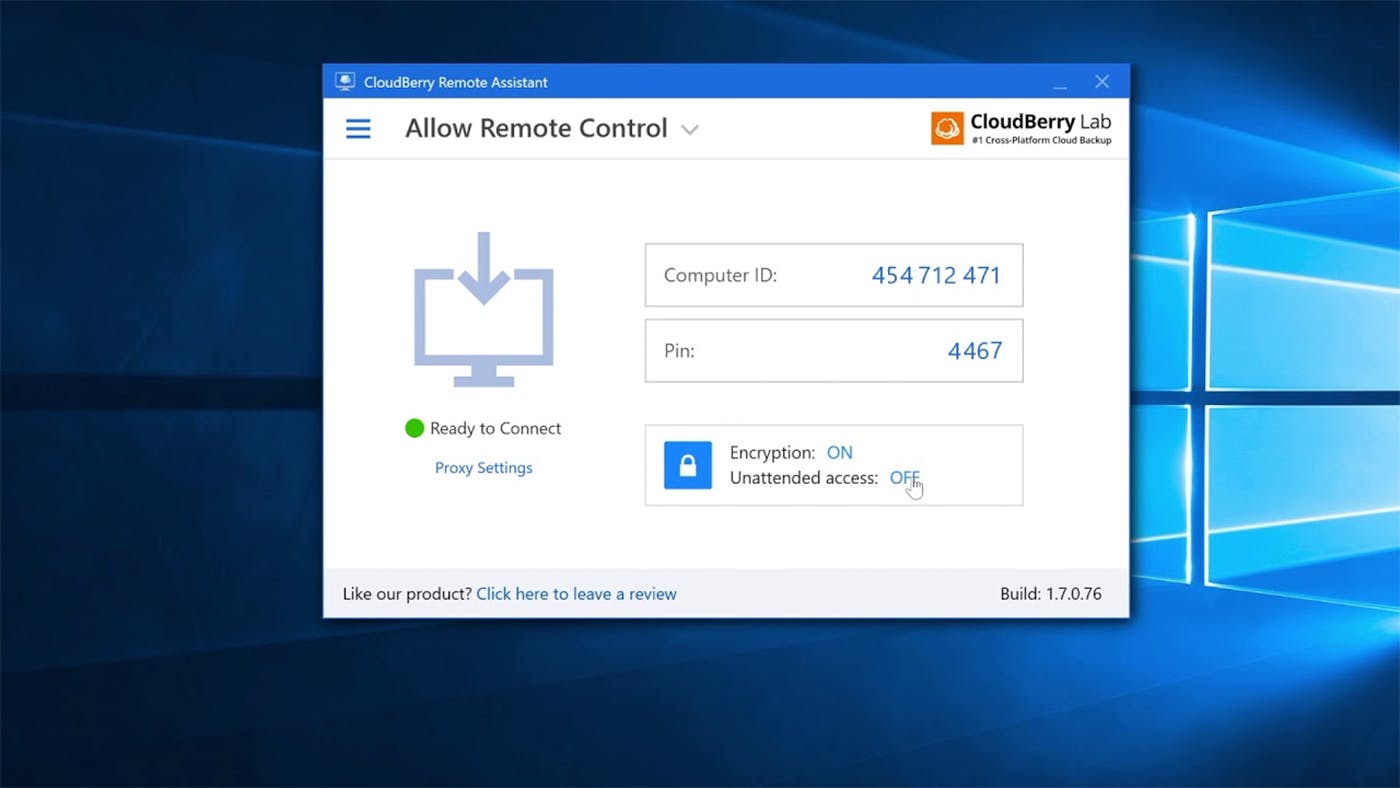Click the green Ready to Connect indicator
Viewport: 1400px width, 788px height.
[x=414, y=428]
